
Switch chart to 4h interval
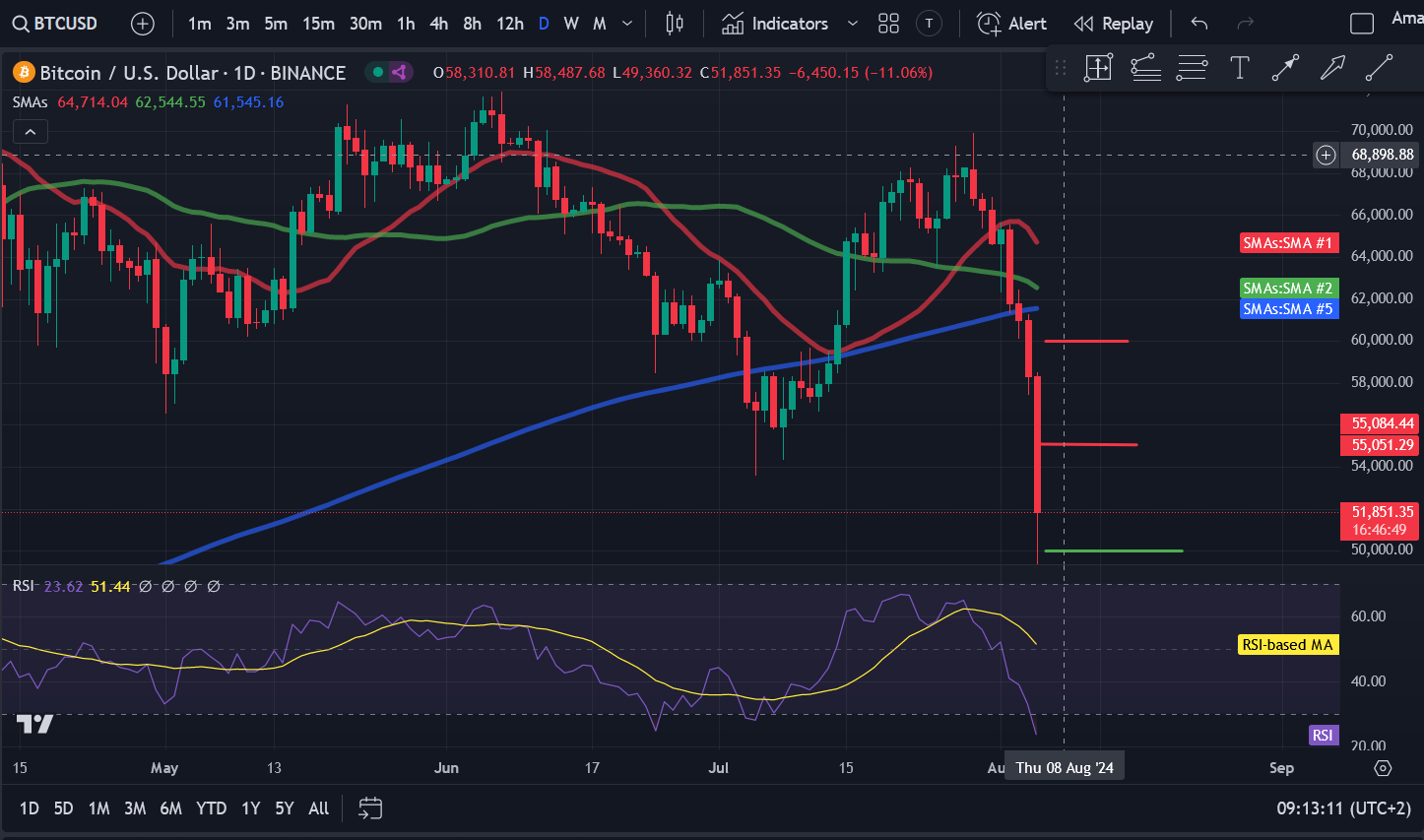click(x=439, y=24)
